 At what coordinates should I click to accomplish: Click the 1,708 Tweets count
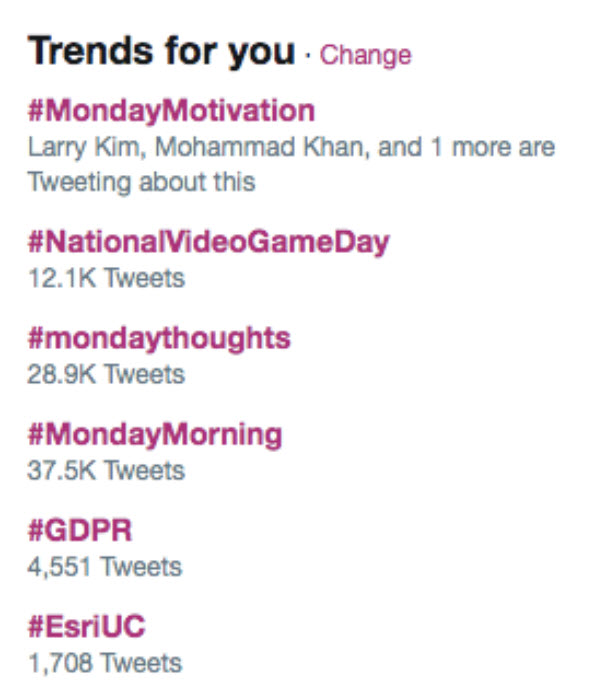pos(104,662)
